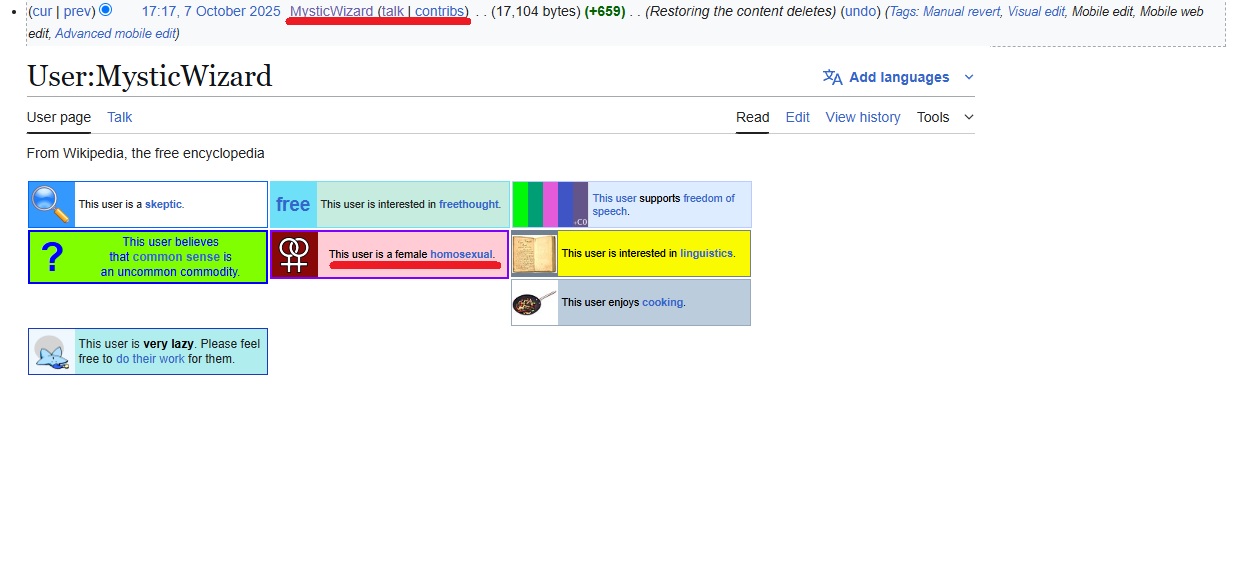The height and width of the screenshot is (574, 1235).
Task: Open the skeptic link
Action: pyautogui.click(x=163, y=204)
